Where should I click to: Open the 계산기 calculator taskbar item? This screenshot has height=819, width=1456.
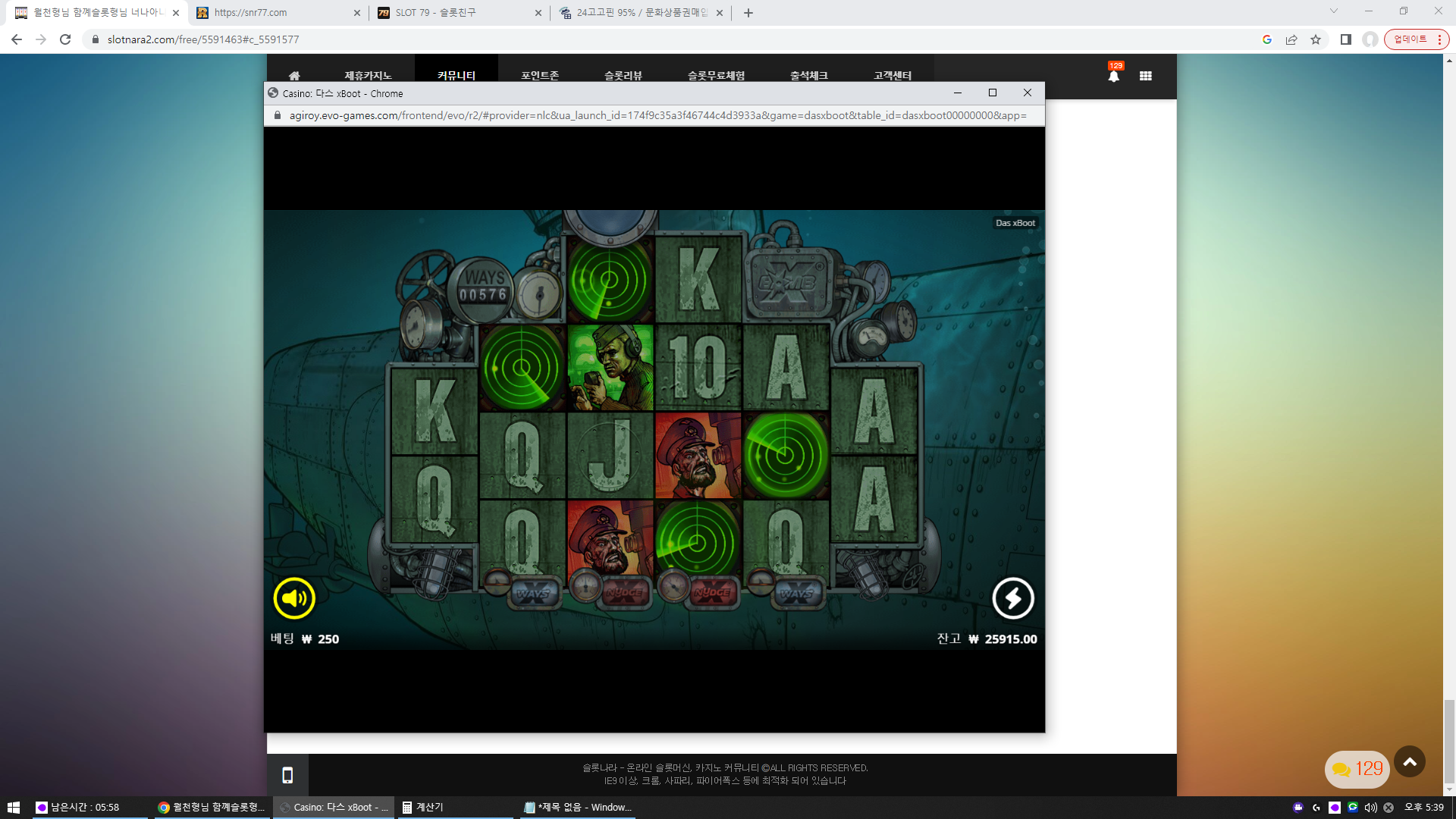pyautogui.click(x=455, y=808)
